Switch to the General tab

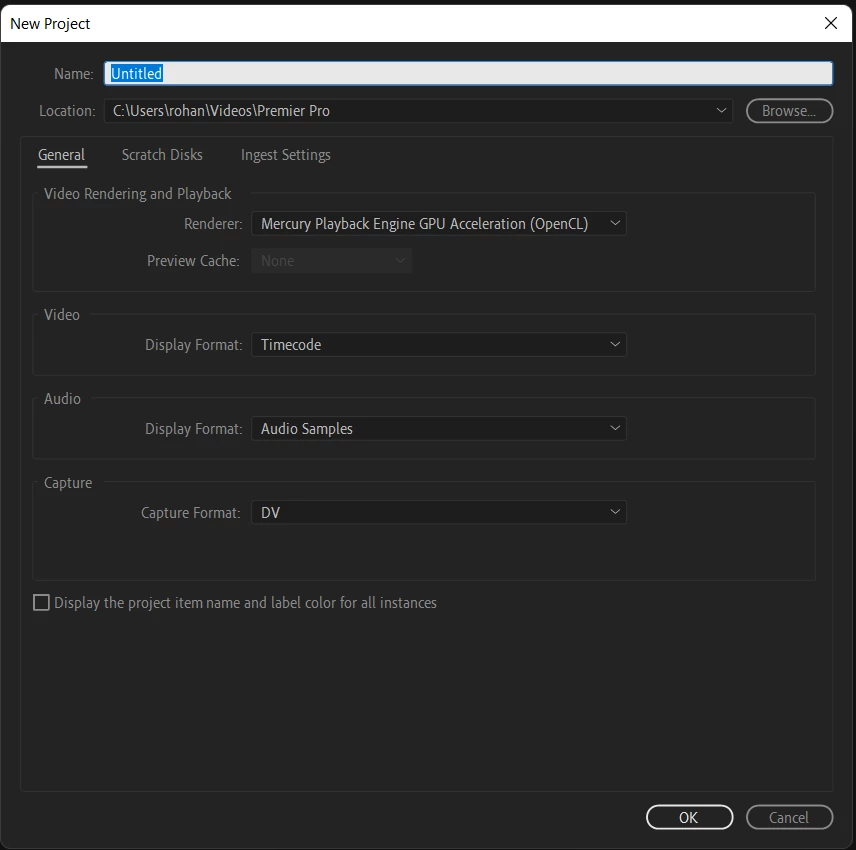(62, 155)
